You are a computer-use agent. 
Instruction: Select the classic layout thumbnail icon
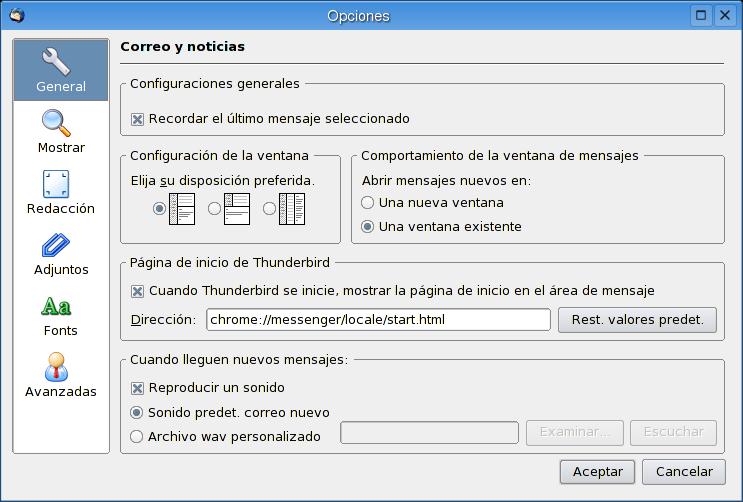point(182,209)
